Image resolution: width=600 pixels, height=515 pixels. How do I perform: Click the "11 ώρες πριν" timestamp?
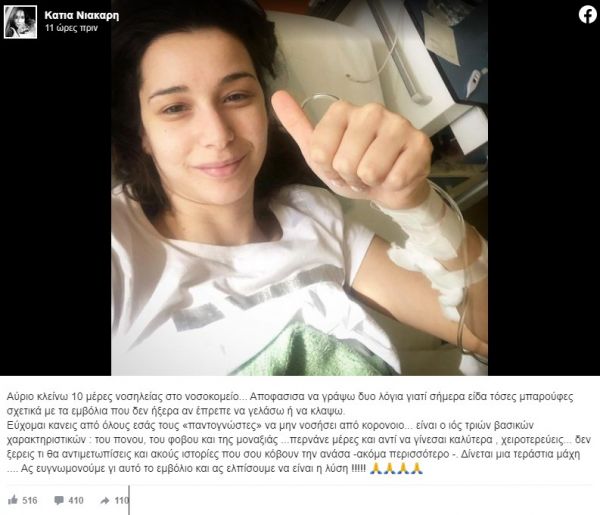(x=71, y=28)
